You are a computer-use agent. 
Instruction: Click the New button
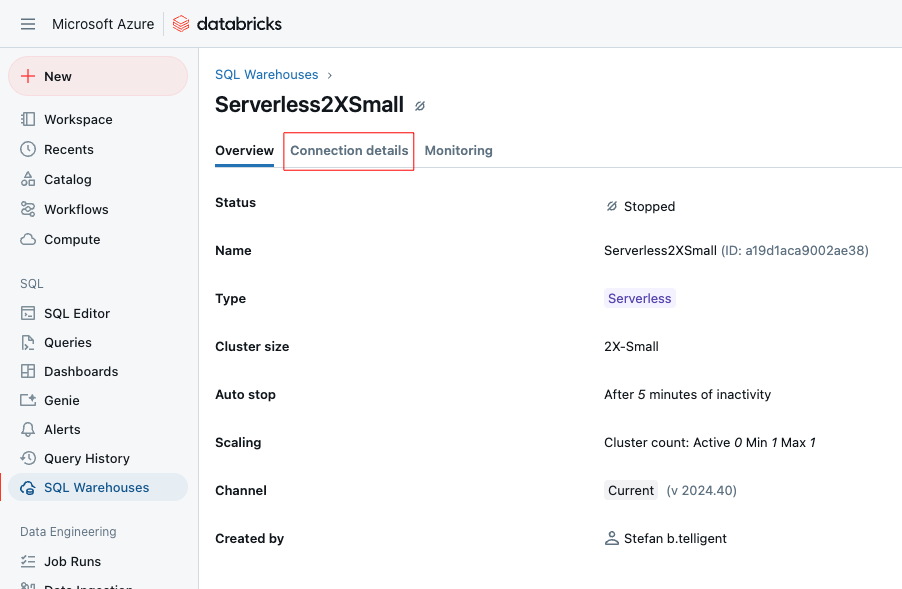pos(97,76)
